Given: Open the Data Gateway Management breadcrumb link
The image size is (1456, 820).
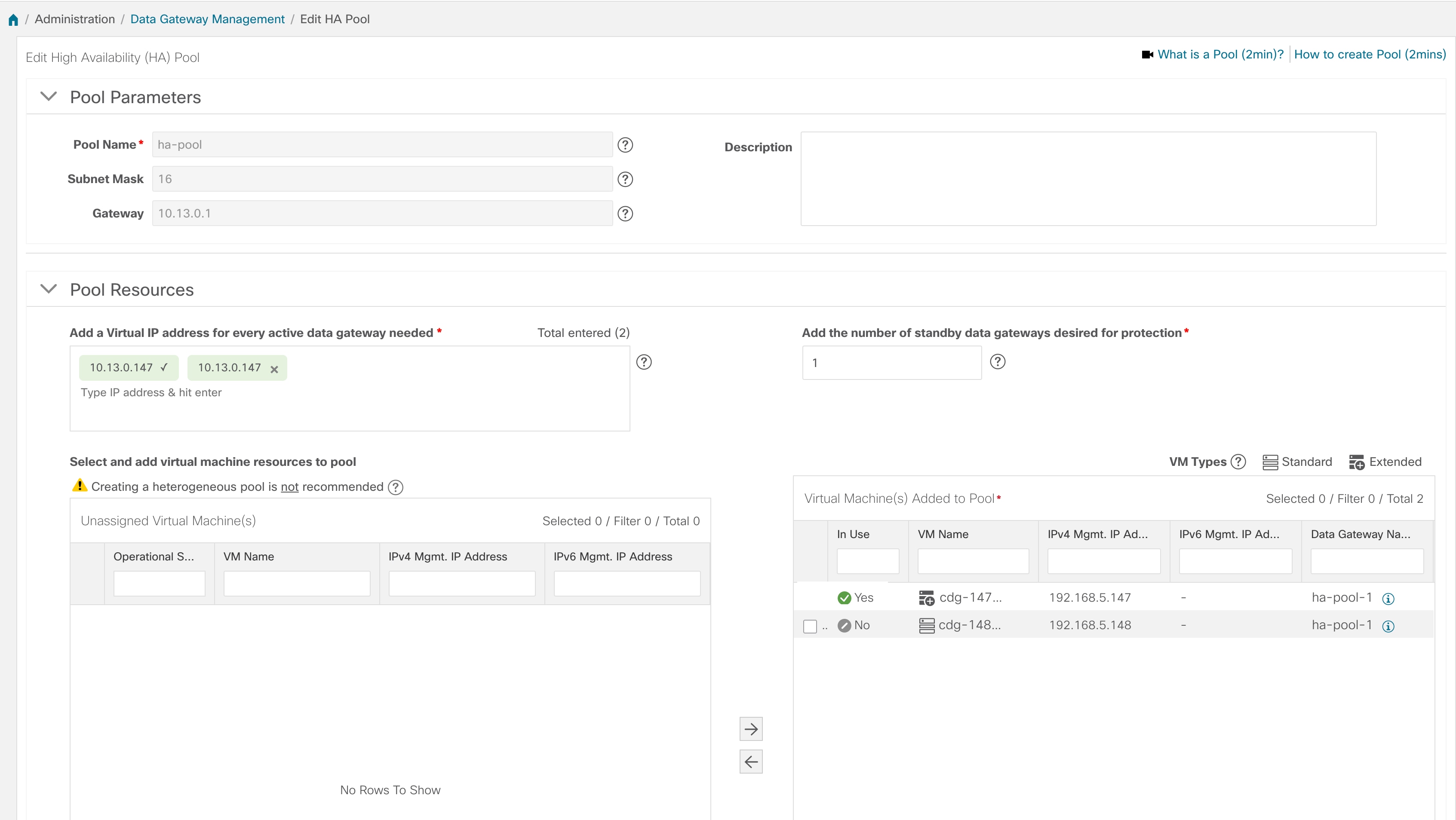Looking at the screenshot, I should pos(207,18).
